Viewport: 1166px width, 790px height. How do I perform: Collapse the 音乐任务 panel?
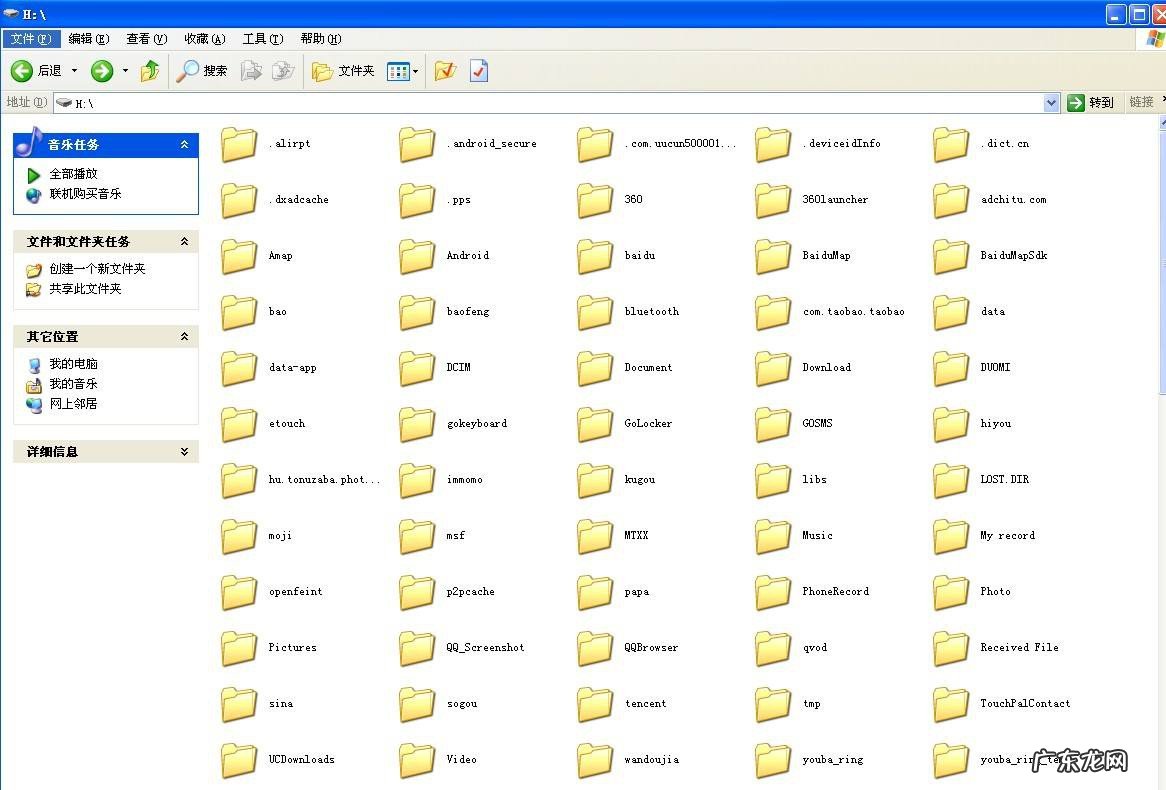click(184, 145)
